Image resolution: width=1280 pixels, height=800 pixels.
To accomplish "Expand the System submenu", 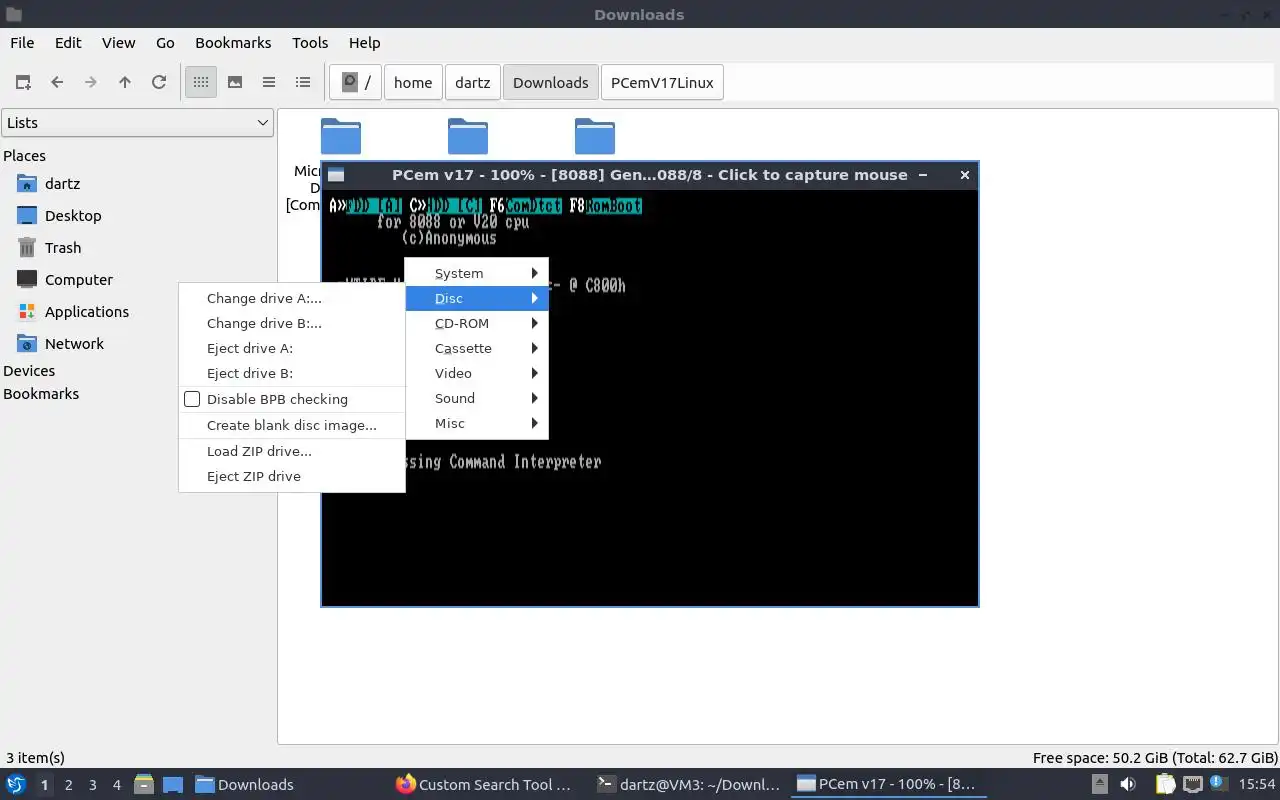I will tap(477, 273).
